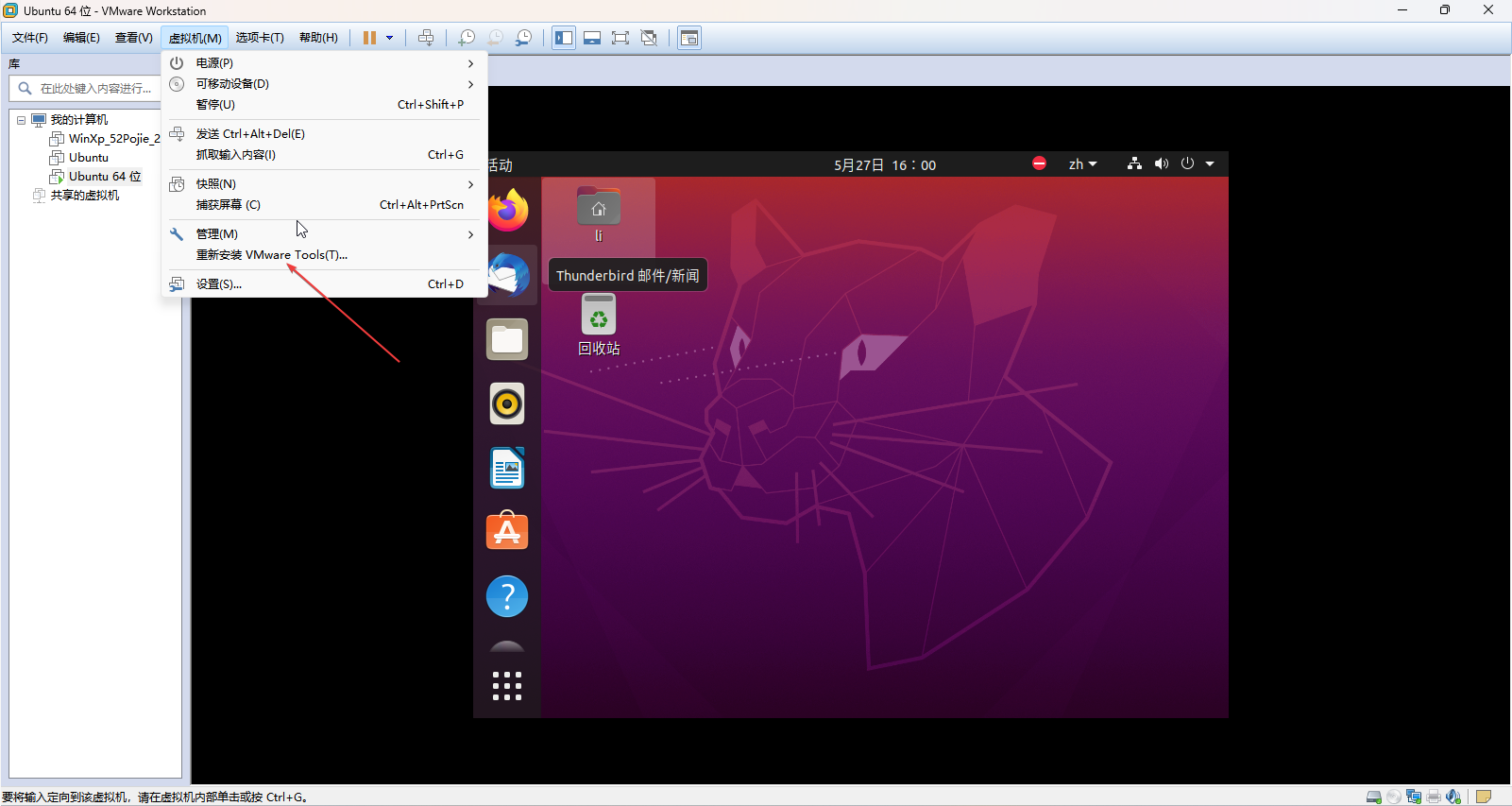Open the 查看(V) menu
The width and height of the screenshot is (1512, 806).
tap(133, 38)
